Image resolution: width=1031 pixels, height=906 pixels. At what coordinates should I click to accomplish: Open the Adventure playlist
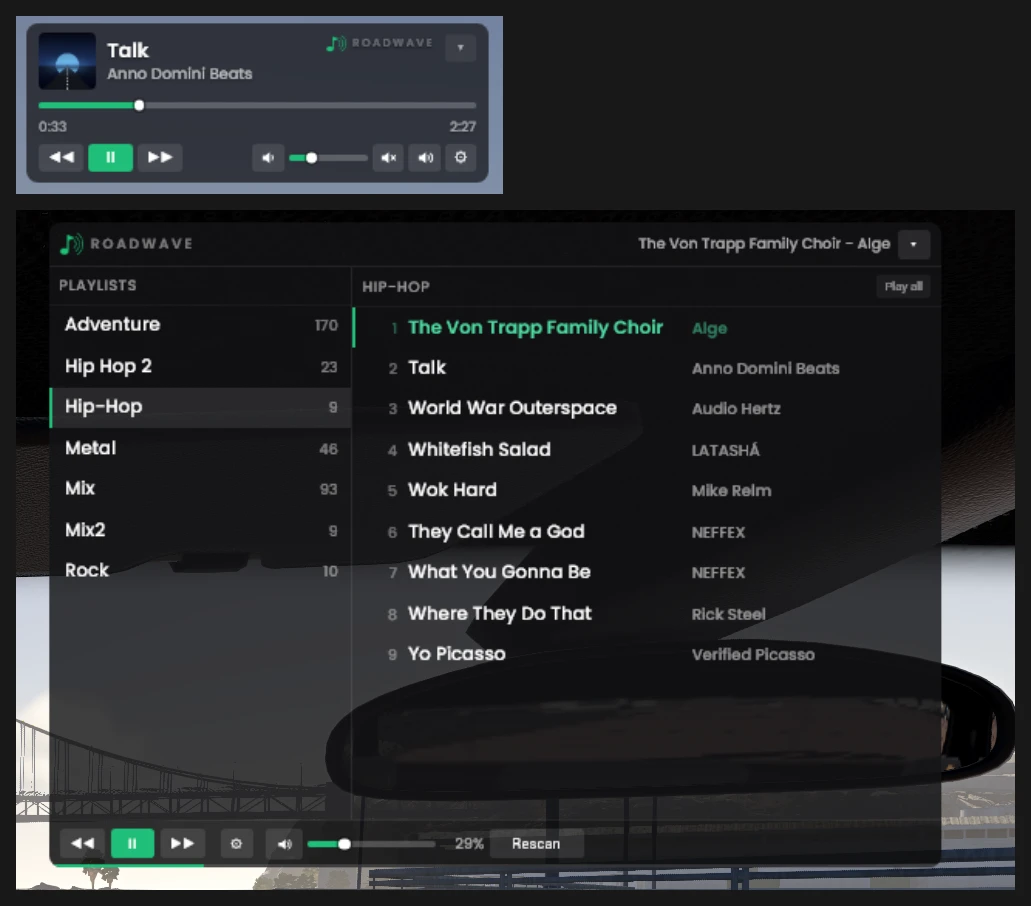(201, 325)
